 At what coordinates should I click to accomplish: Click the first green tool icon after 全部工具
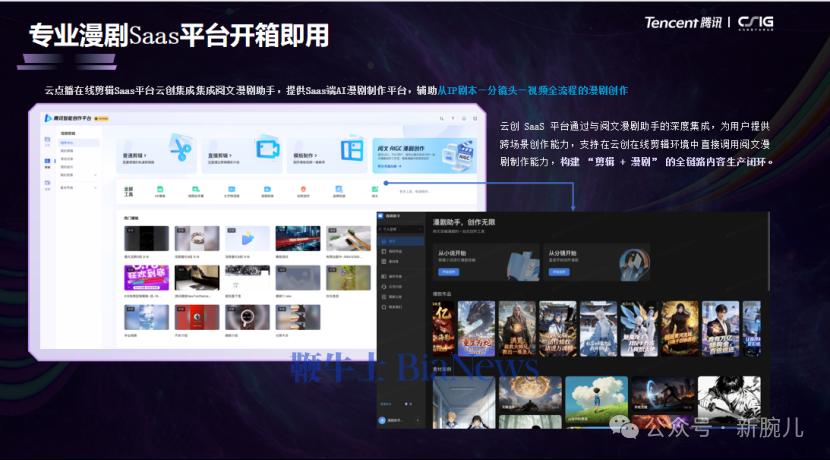point(160,190)
